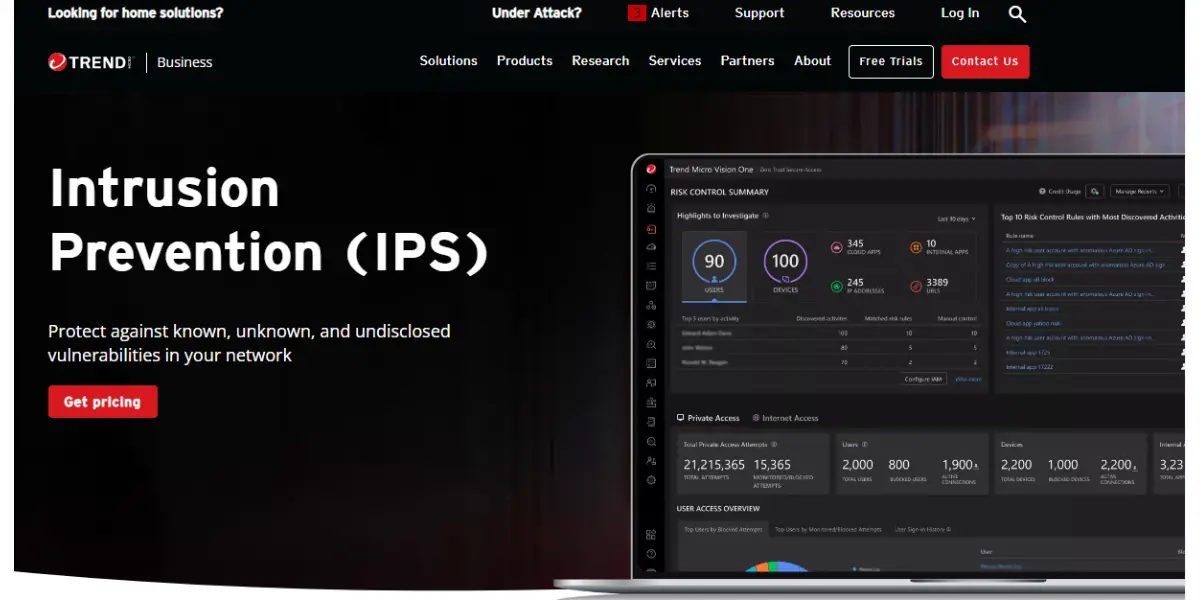Click the 'Trend Micro Vision One' title
The image size is (1200, 600).
coord(712,170)
